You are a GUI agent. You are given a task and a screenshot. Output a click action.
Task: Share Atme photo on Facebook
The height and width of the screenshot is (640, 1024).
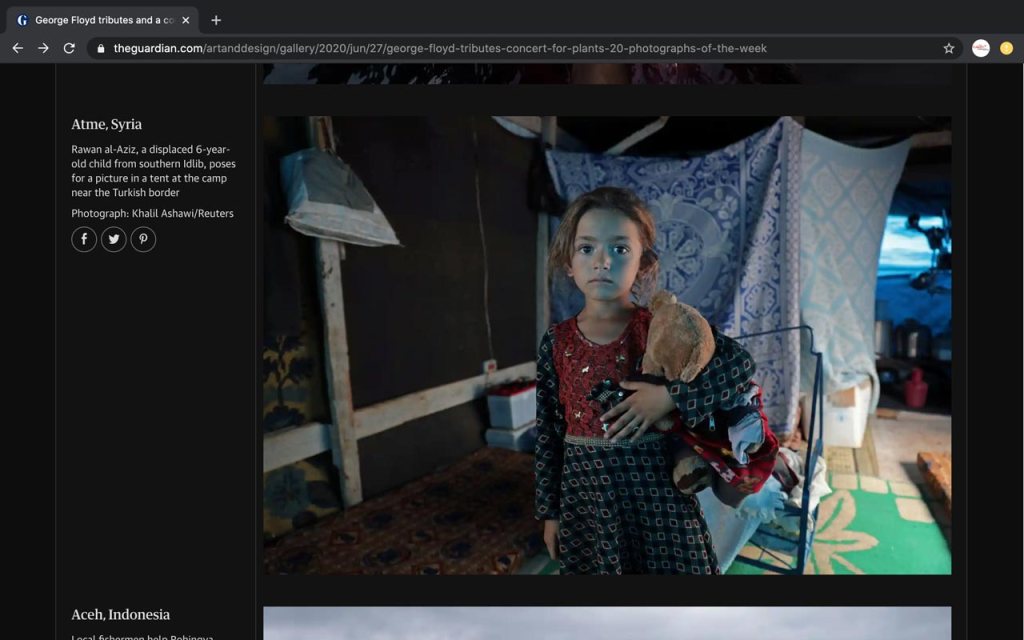click(x=84, y=240)
